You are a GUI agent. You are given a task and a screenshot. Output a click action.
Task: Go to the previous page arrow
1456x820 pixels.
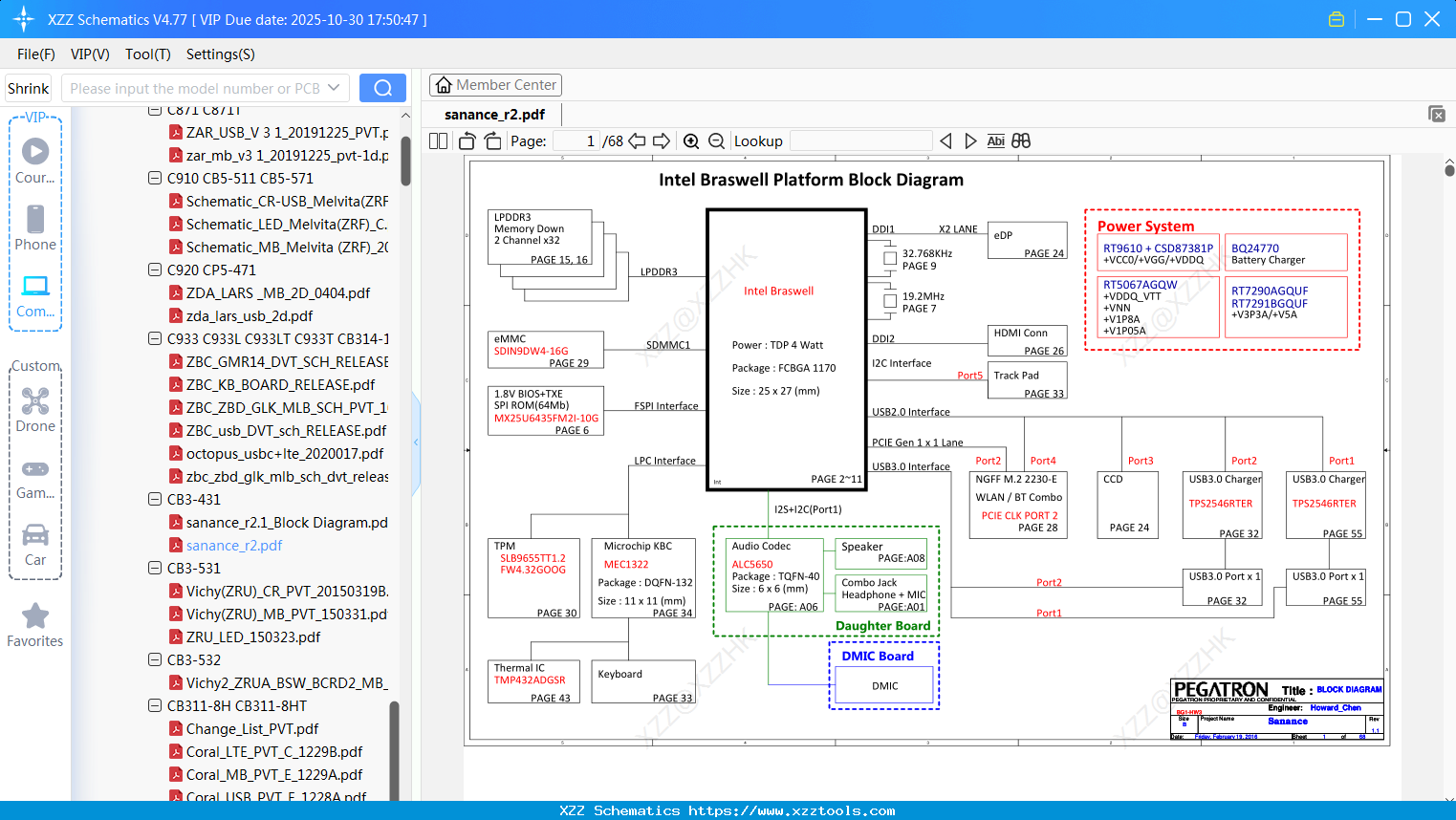click(x=637, y=141)
